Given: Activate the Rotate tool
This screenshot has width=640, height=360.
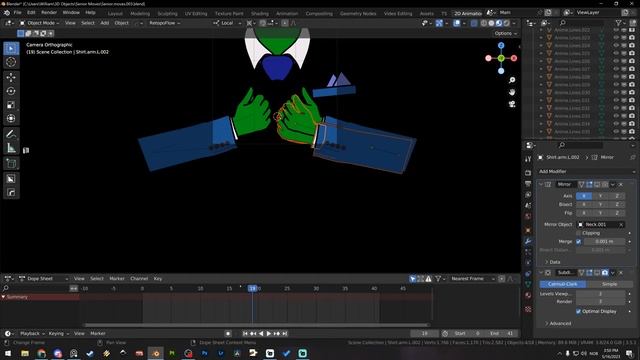Looking at the screenshot, I should click(11, 91).
